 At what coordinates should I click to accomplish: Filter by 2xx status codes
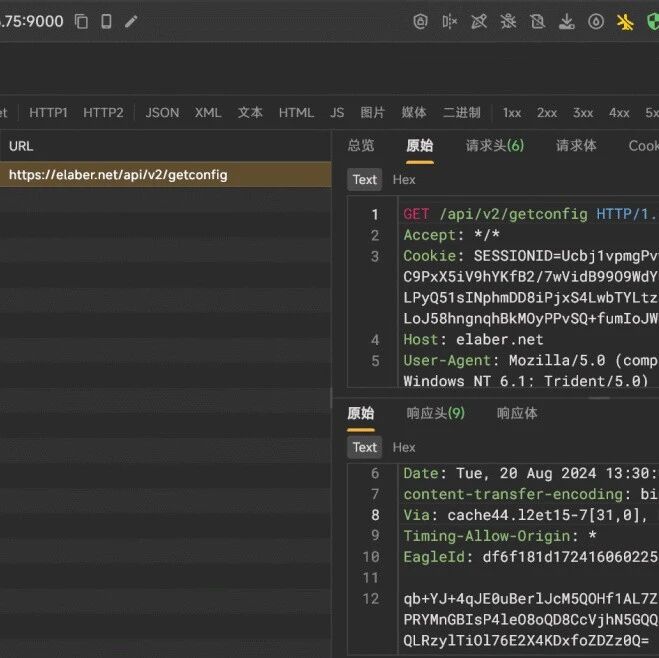pyautogui.click(x=547, y=113)
